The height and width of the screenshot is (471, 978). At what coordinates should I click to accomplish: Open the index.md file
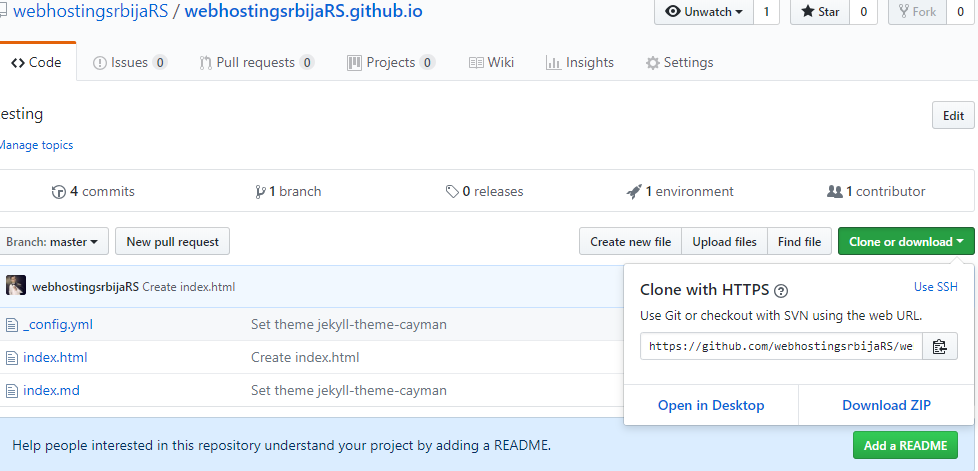(51, 391)
